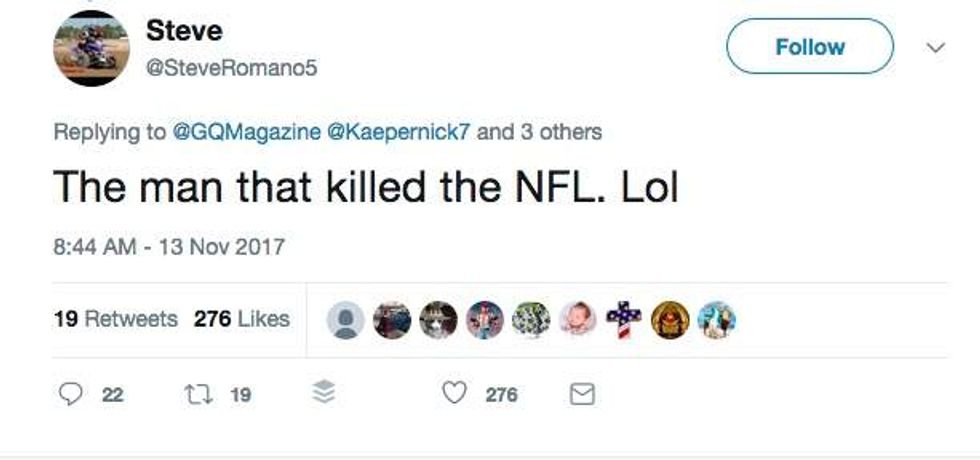Open the @Kaepernick7 mention link
Image resolution: width=980 pixels, height=460 pixels.
[399, 132]
